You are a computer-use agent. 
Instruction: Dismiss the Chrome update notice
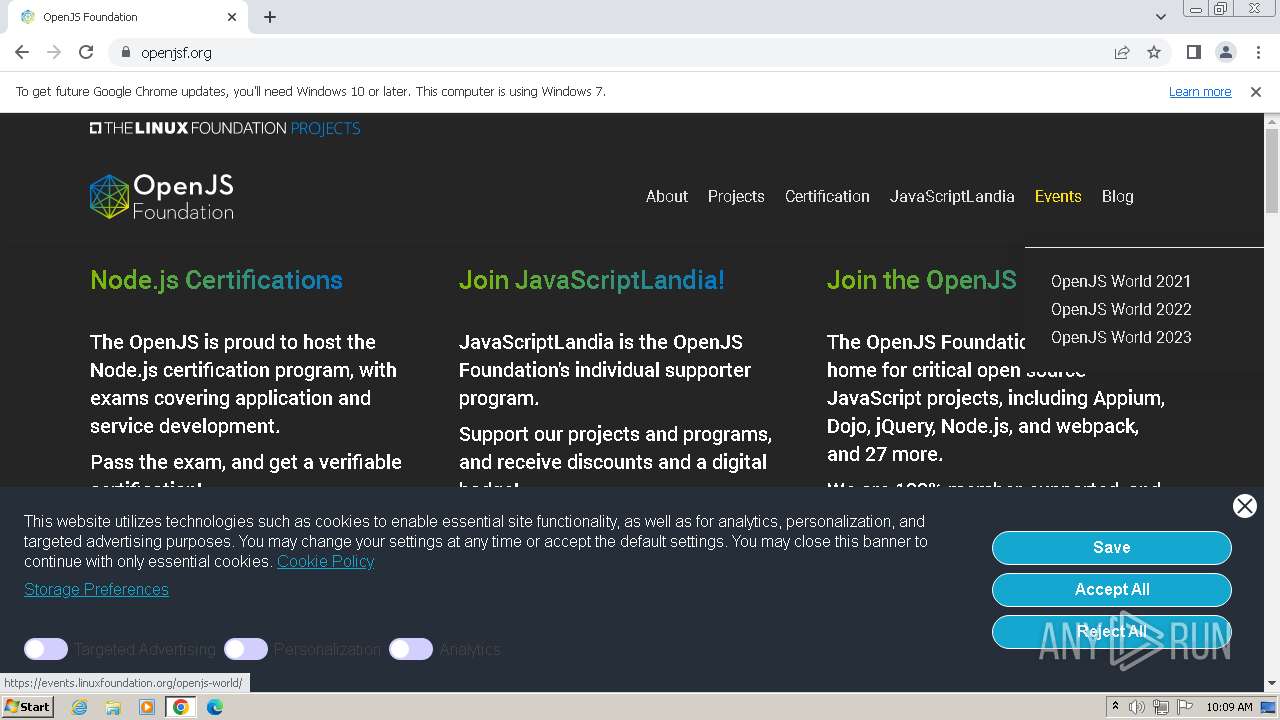click(x=1256, y=92)
